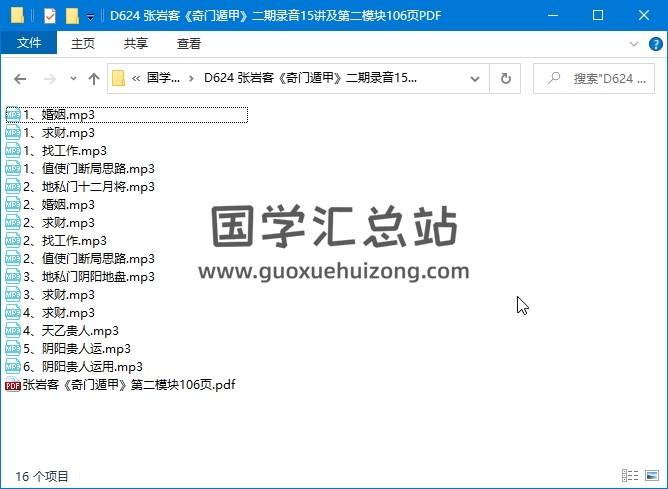
Task: Minimize the Explorer window
Action: 553,16
